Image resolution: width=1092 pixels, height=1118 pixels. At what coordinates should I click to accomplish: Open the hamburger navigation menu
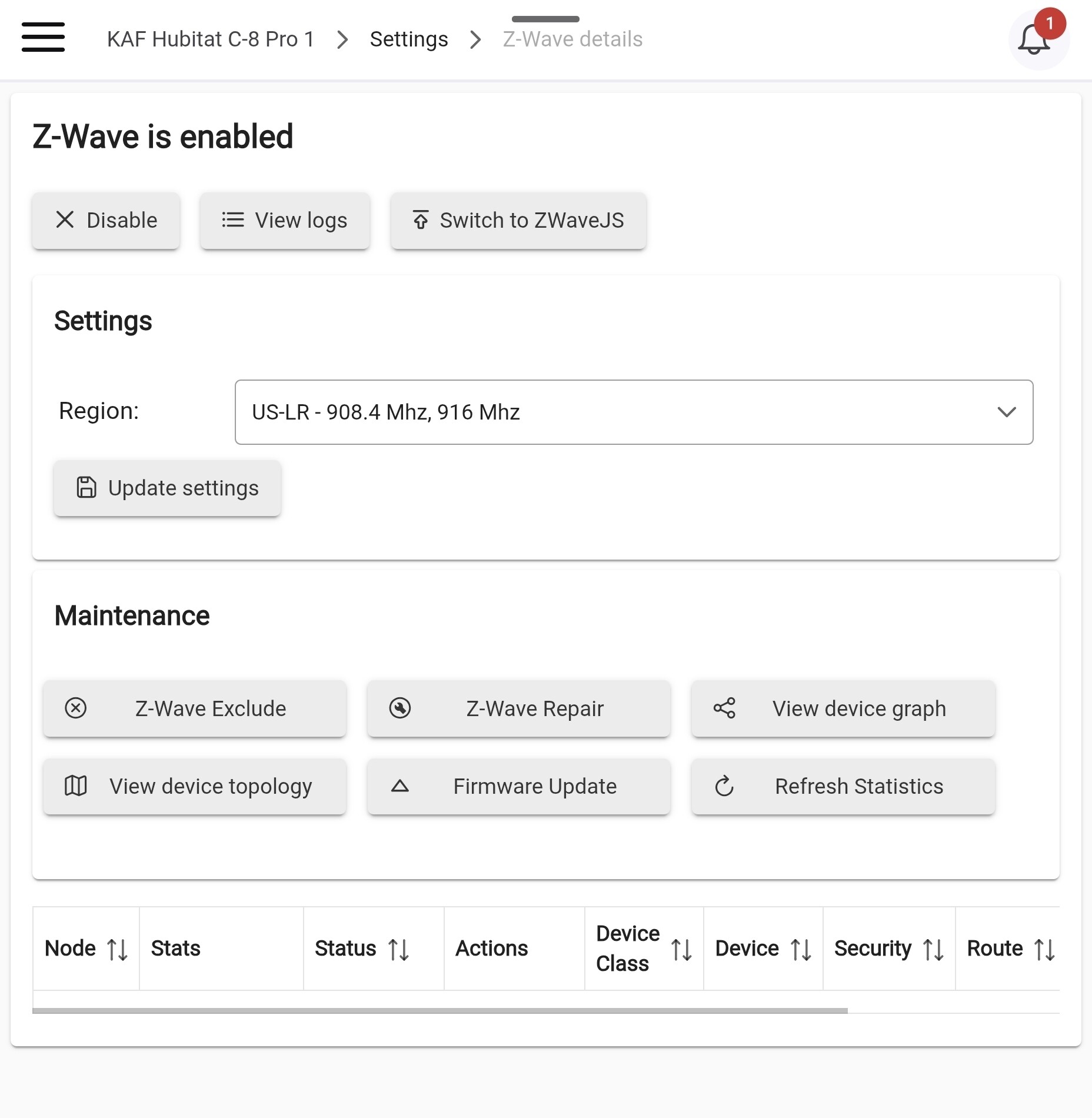click(x=43, y=38)
